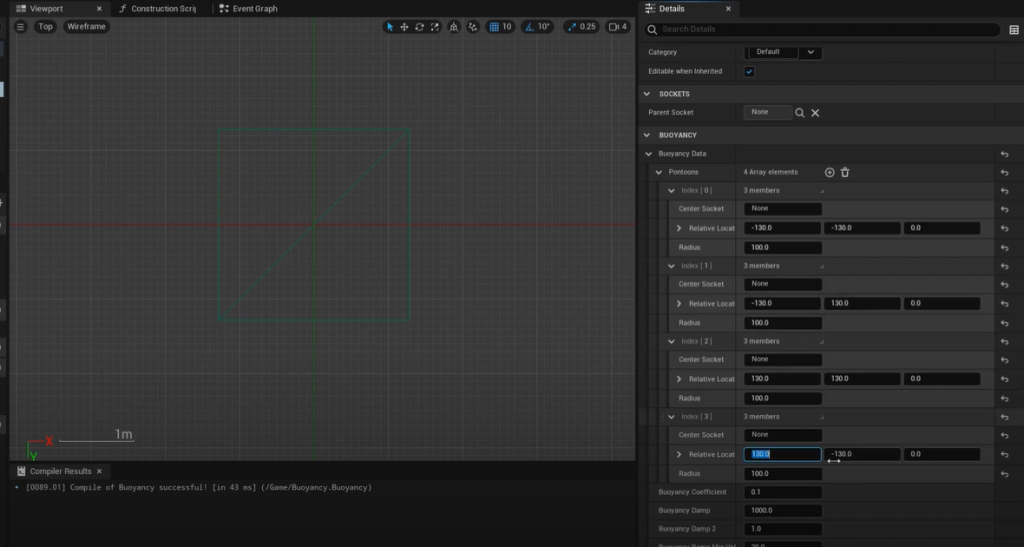This screenshot has height=547, width=1024.
Task: Click Buoyancy Coefficient value 0.1
Action: (783, 492)
